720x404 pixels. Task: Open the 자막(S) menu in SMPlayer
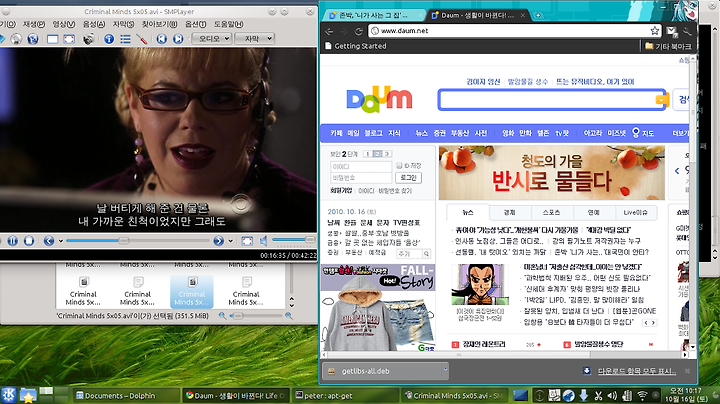(x=124, y=24)
